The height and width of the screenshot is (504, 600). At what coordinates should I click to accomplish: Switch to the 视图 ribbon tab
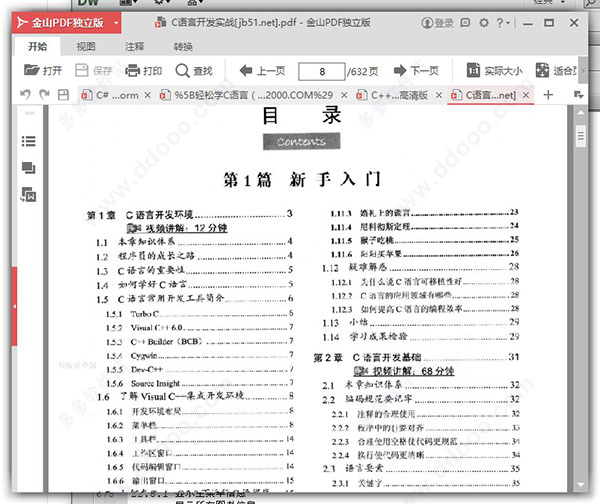pos(86,47)
